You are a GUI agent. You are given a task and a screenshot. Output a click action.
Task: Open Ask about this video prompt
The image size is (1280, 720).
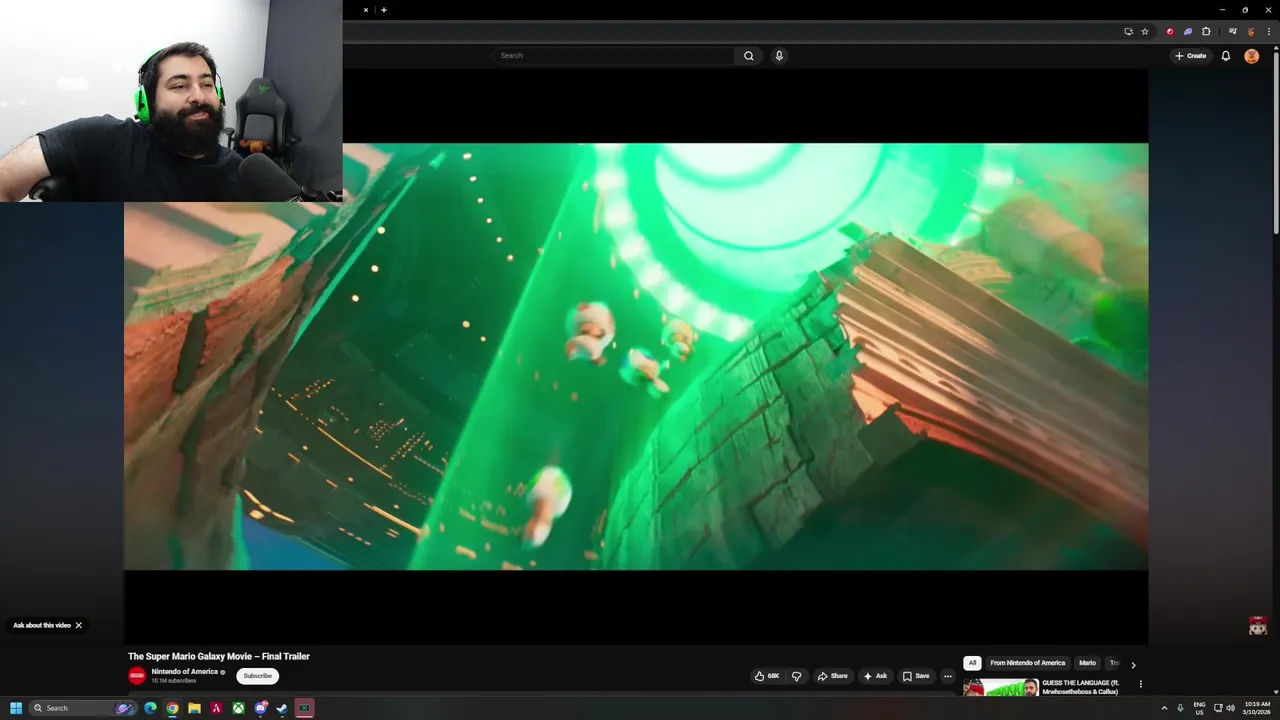[42, 625]
